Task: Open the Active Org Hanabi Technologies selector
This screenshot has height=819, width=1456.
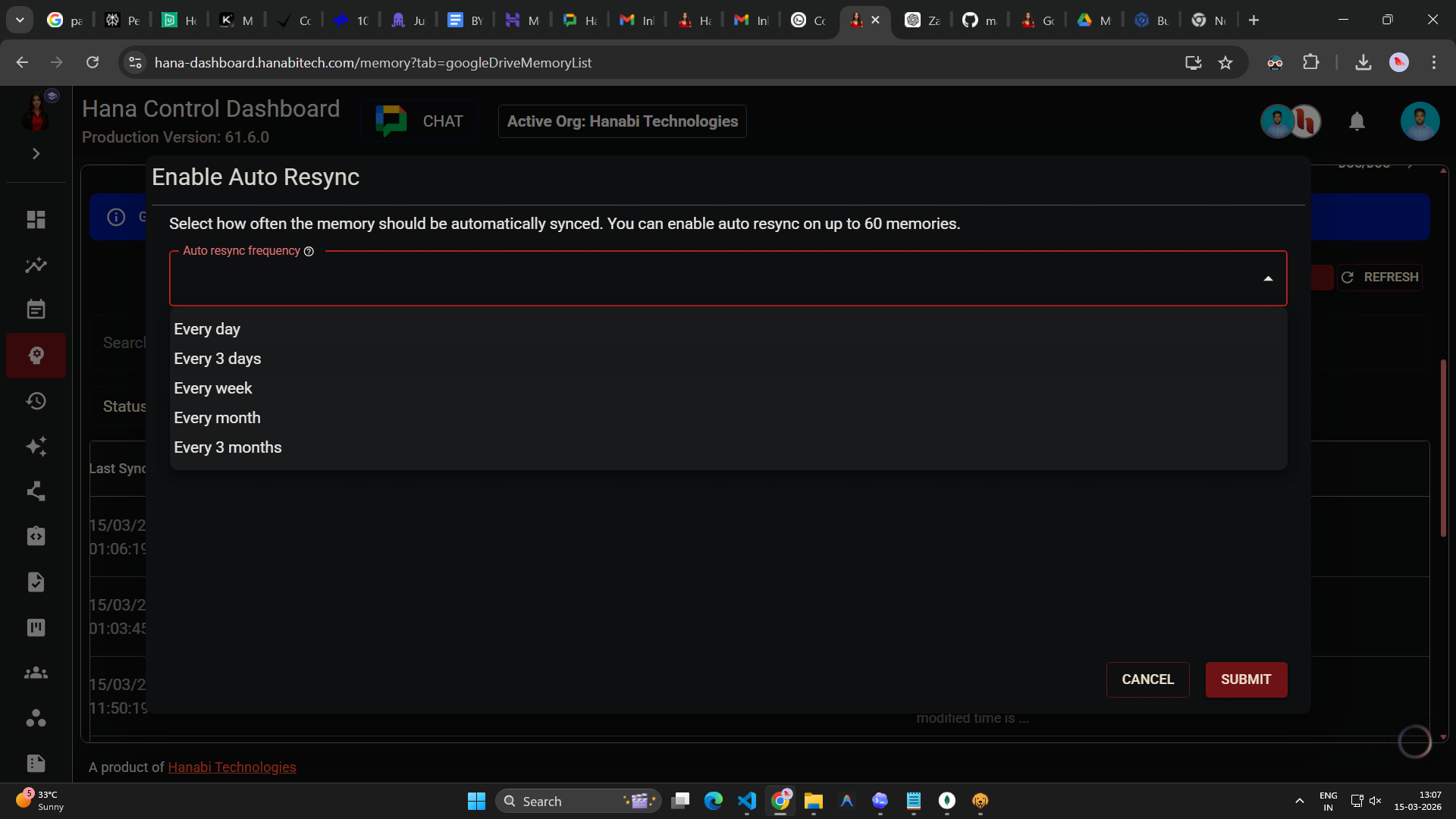Action: point(622,121)
